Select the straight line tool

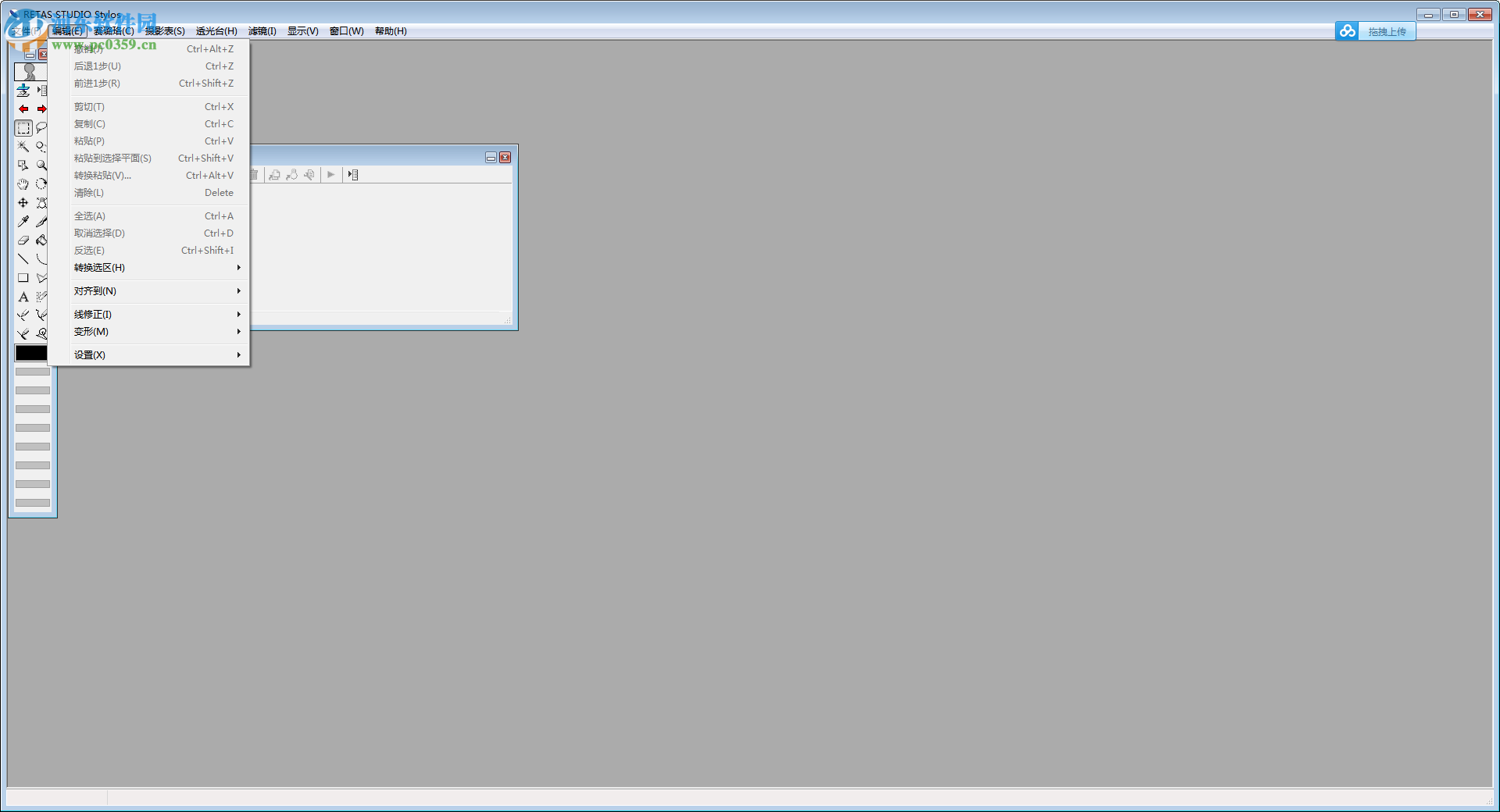(x=23, y=259)
